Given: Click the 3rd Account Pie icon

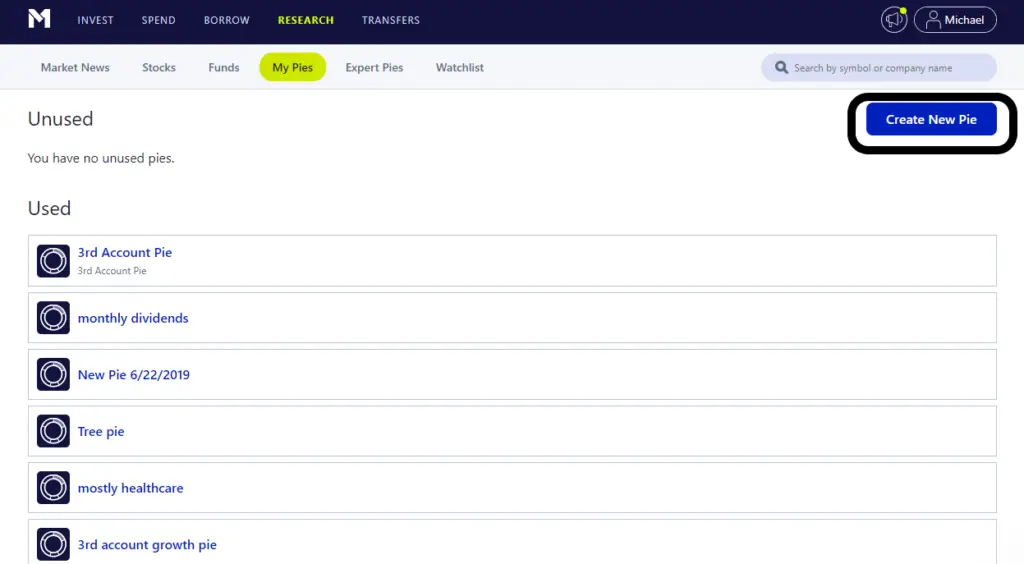Looking at the screenshot, I should (x=53, y=261).
